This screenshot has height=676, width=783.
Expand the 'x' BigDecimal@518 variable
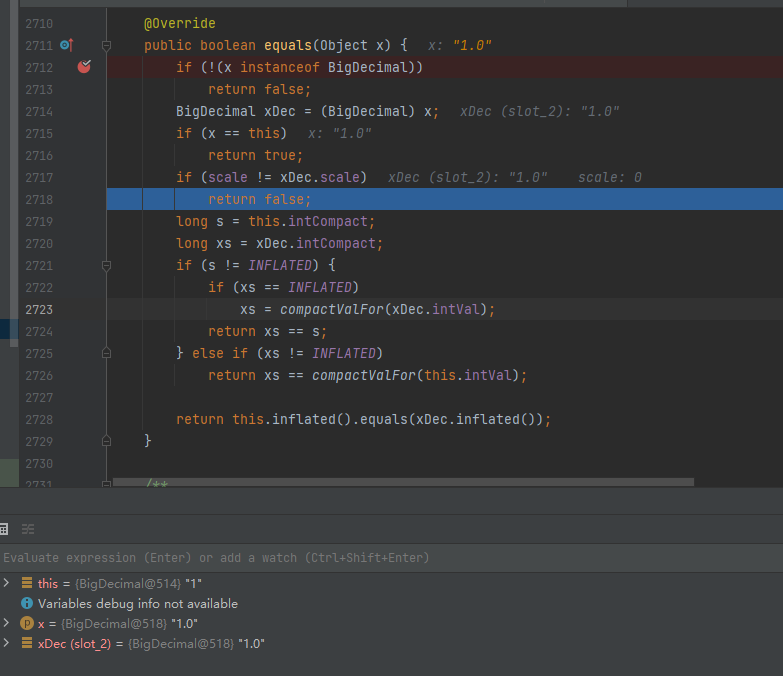6,623
